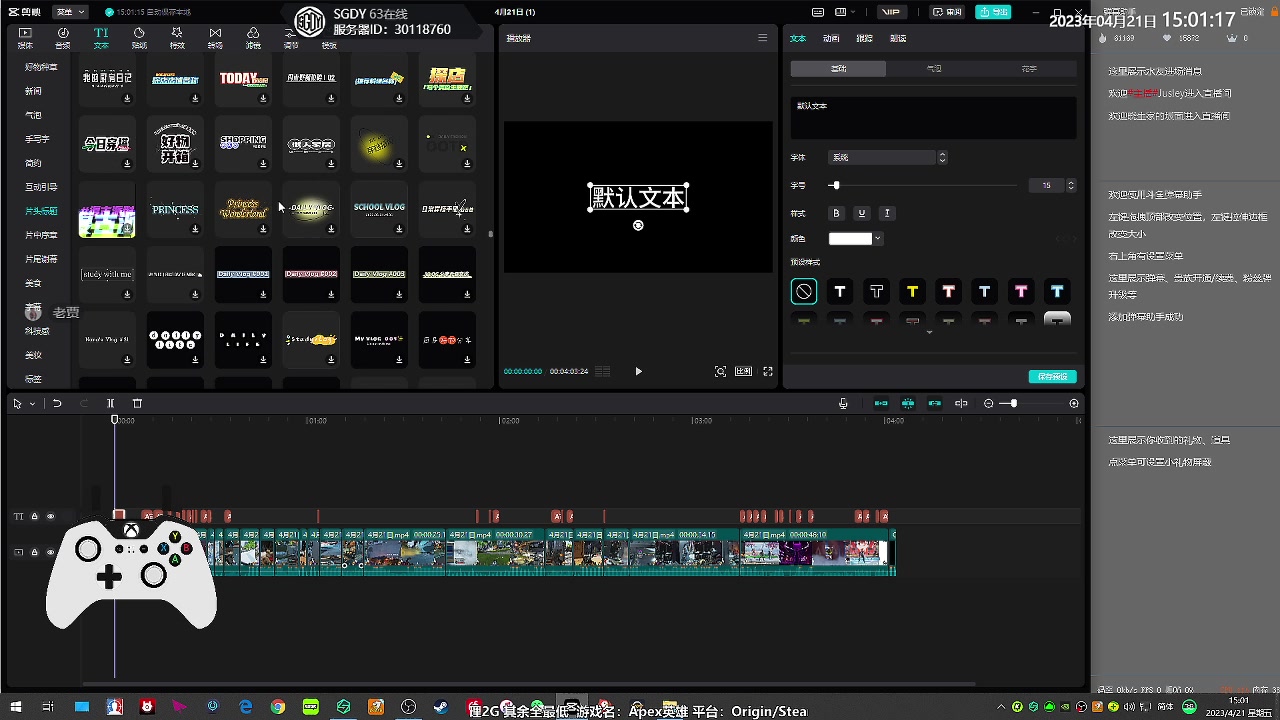Click the undo arrow in timeline toolbar
This screenshot has height=720, width=1280.
(x=57, y=403)
